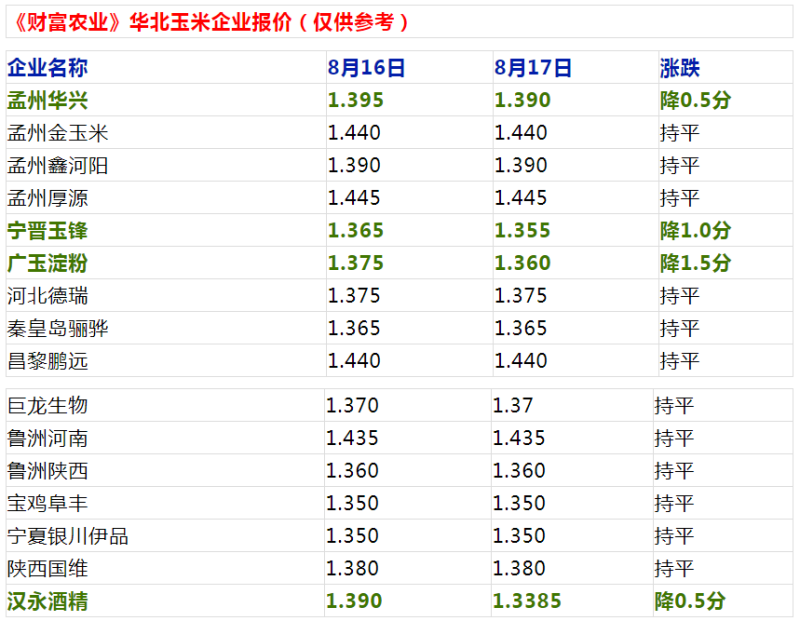Click the 昌黎鹏远 company cell
The height and width of the screenshot is (621, 800).
click(47, 361)
